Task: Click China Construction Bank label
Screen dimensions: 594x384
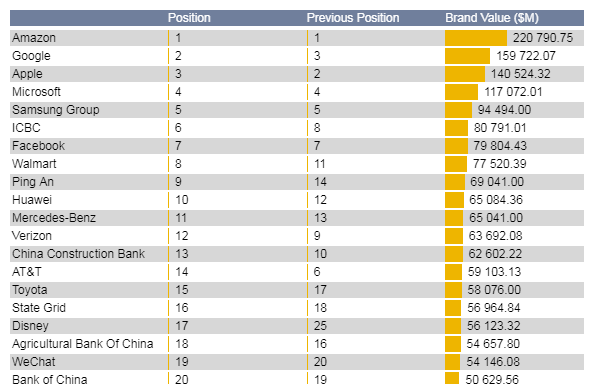Action: pyautogui.click(x=78, y=254)
